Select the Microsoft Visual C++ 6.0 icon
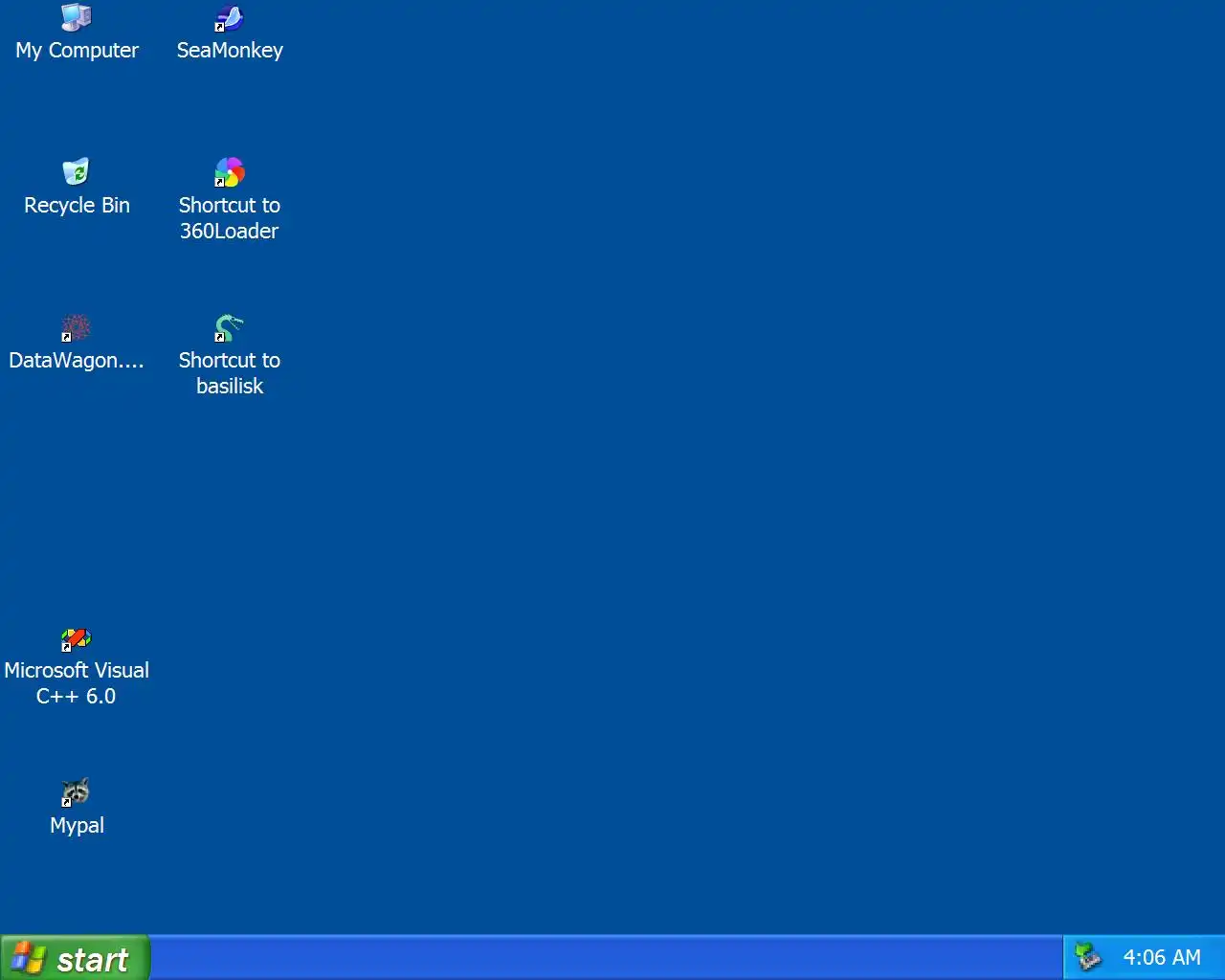The width and height of the screenshot is (1225, 980). coord(77,637)
